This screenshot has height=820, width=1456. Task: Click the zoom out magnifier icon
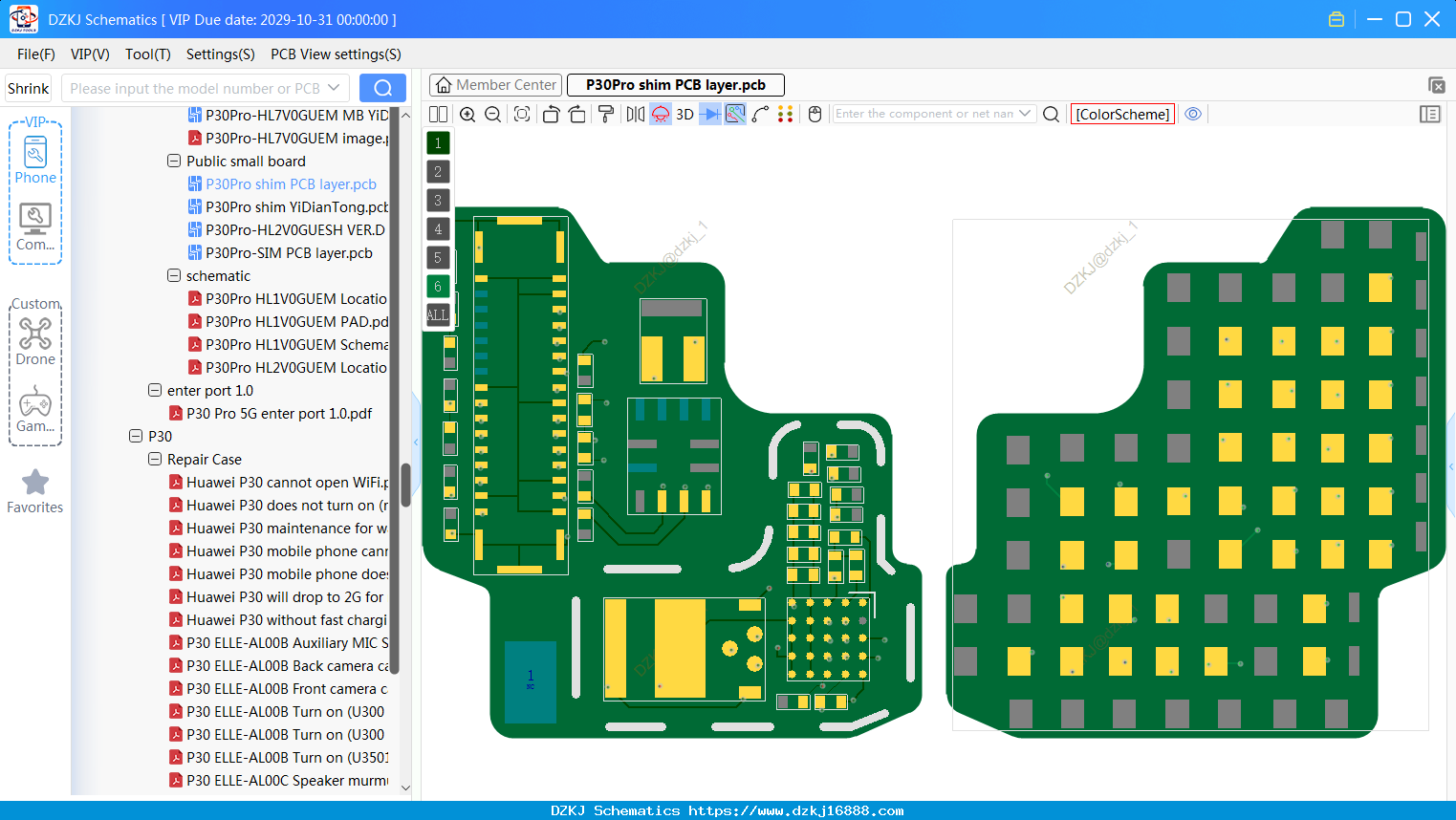[493, 114]
